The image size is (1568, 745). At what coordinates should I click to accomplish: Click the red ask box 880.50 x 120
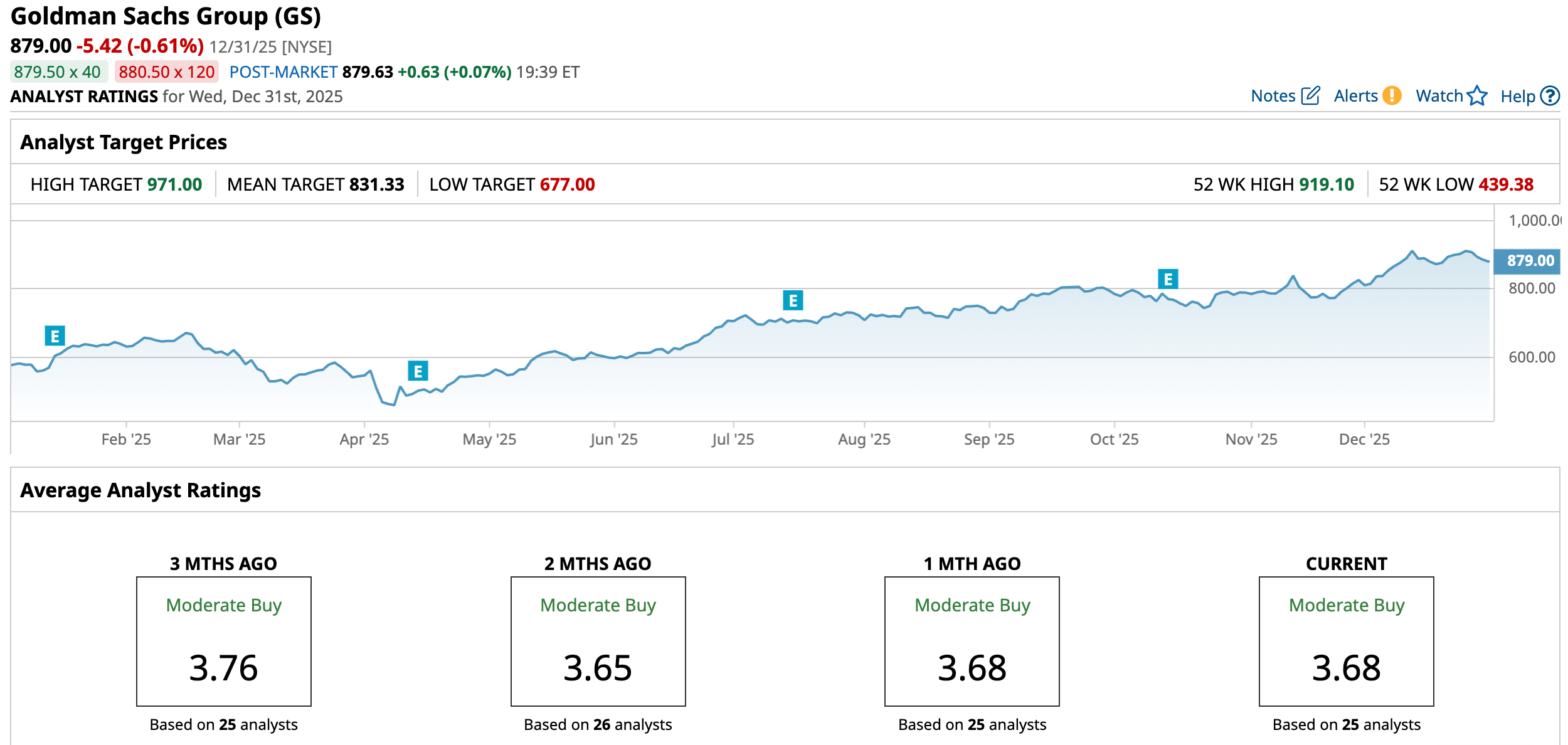pyautogui.click(x=166, y=72)
